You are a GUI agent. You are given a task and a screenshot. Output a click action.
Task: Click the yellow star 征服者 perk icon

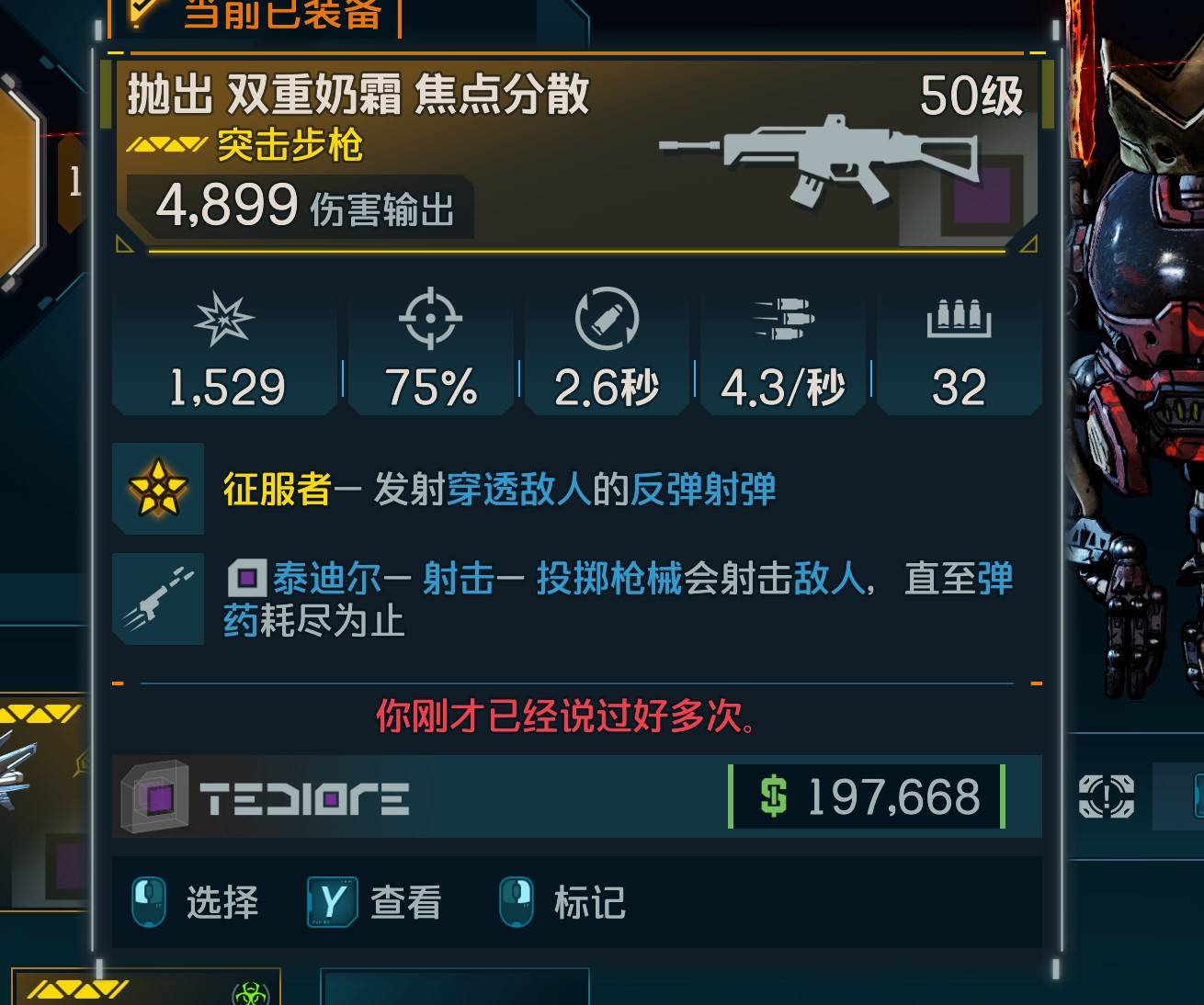158,488
